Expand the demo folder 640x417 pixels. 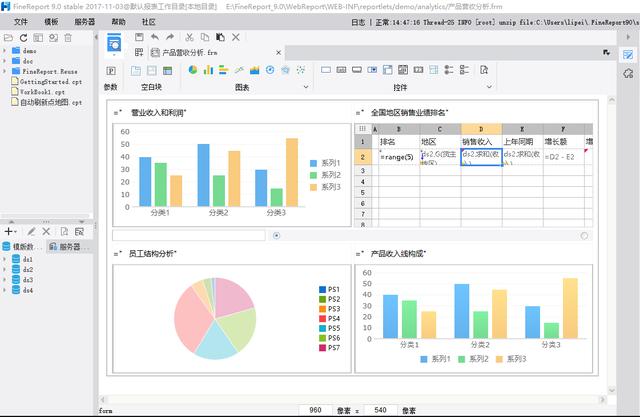tap(4, 51)
